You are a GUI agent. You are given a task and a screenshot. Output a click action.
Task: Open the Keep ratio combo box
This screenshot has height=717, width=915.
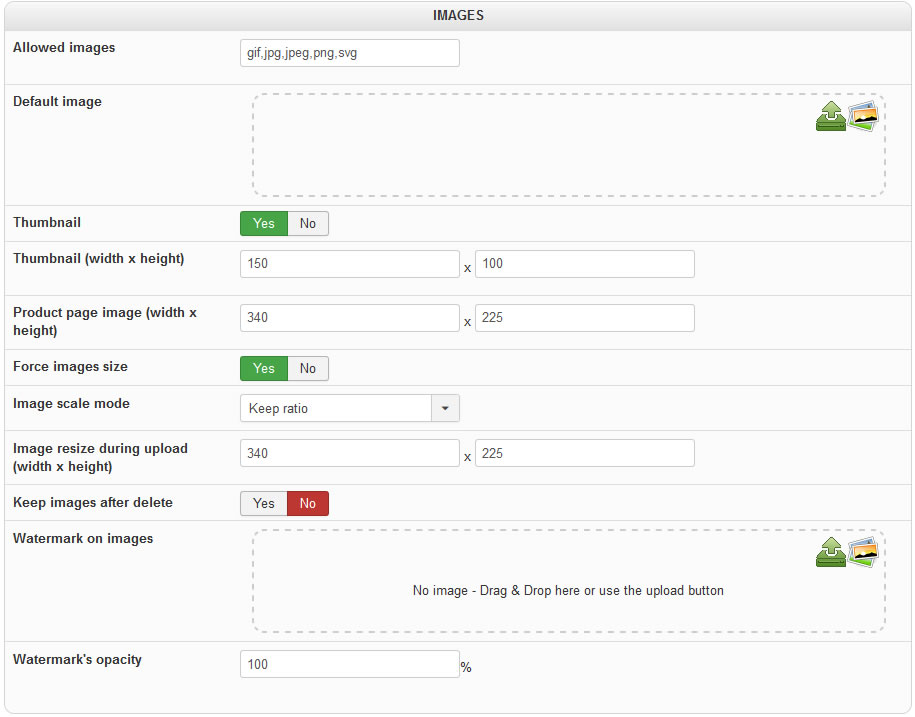(x=336, y=409)
